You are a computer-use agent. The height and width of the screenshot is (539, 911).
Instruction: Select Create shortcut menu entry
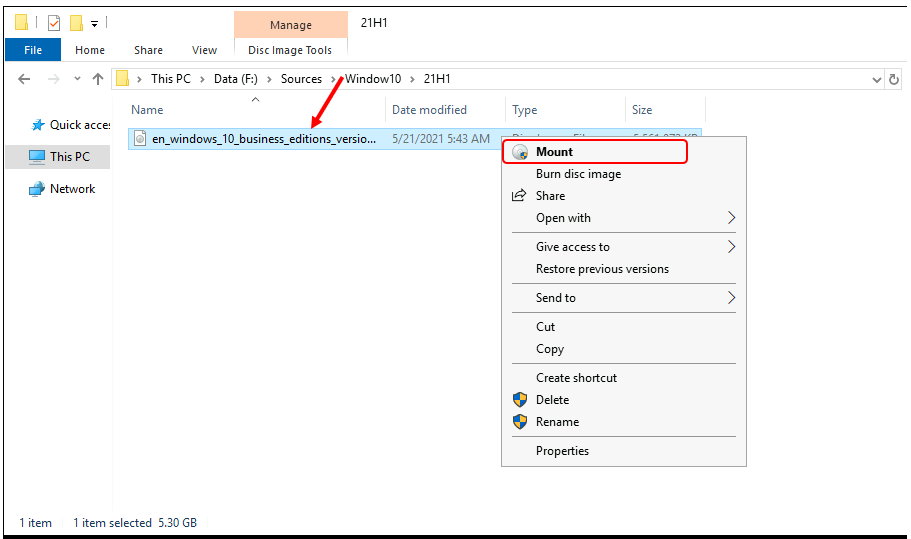coord(623,378)
